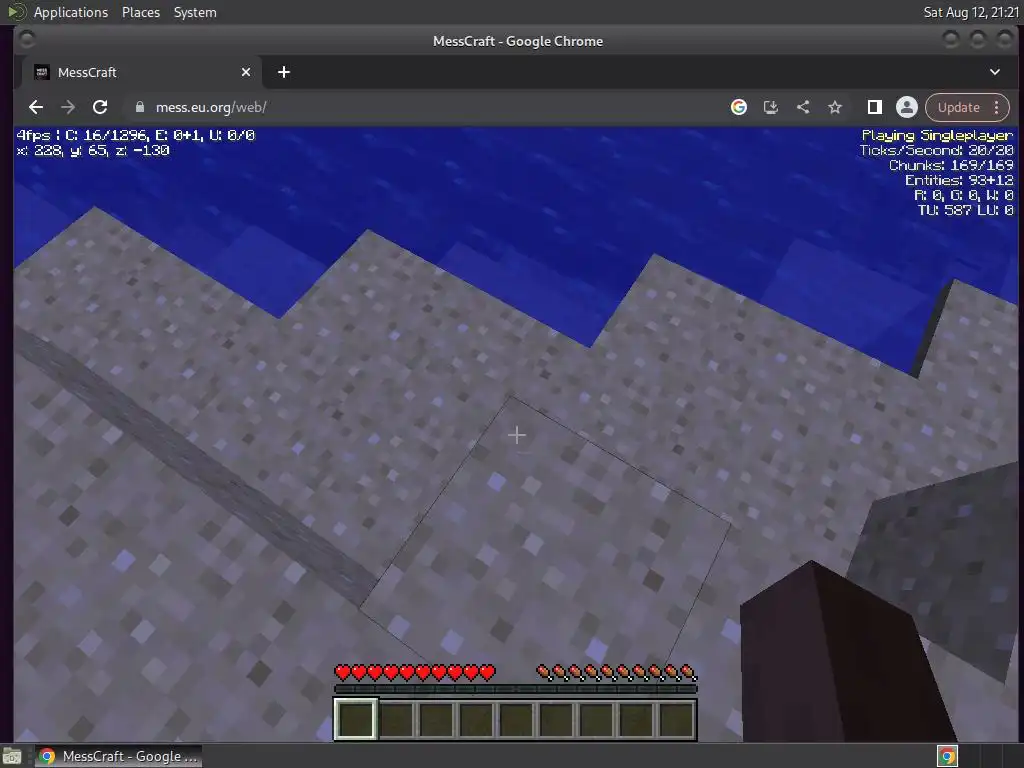The width and height of the screenshot is (1024, 768).
Task: Click the Entities: 93+12 text
Action: pyautogui.click(x=959, y=180)
